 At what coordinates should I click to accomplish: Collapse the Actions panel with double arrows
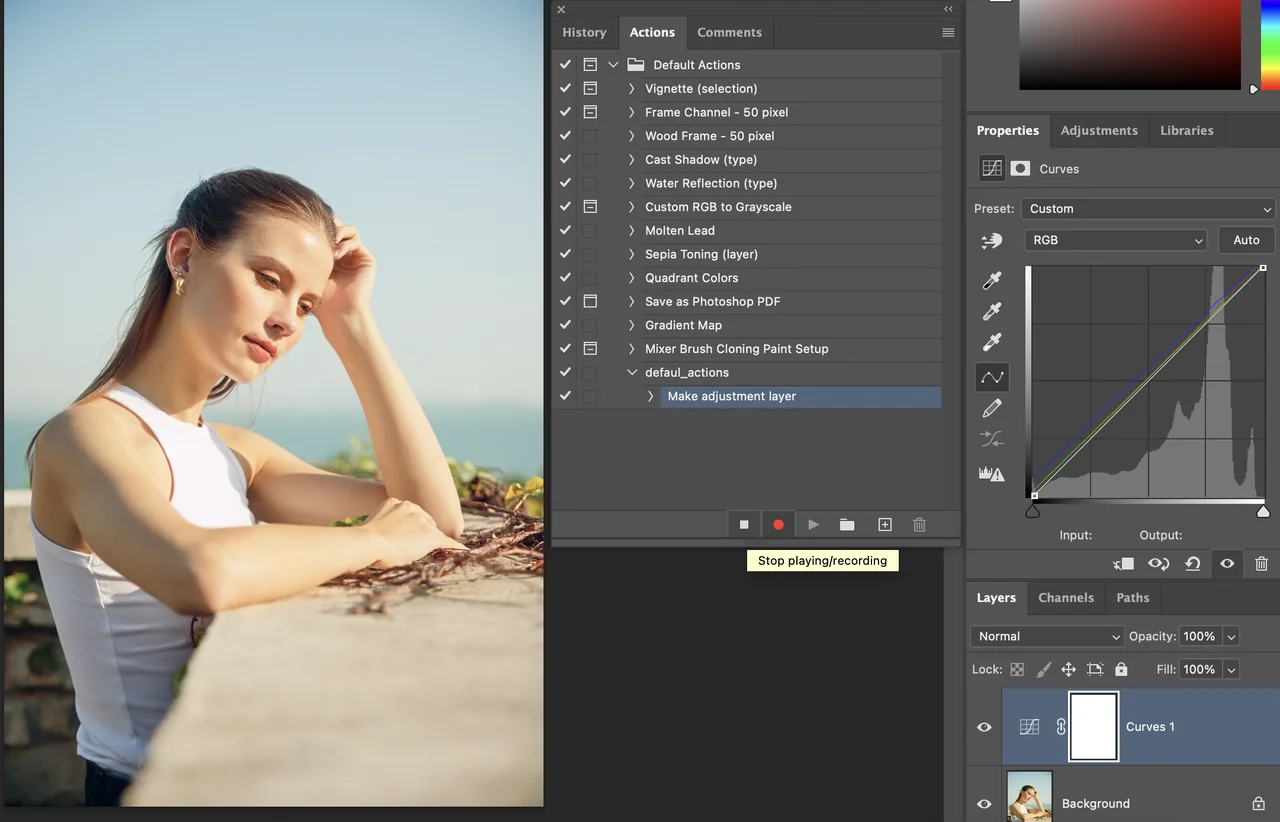click(x=948, y=9)
